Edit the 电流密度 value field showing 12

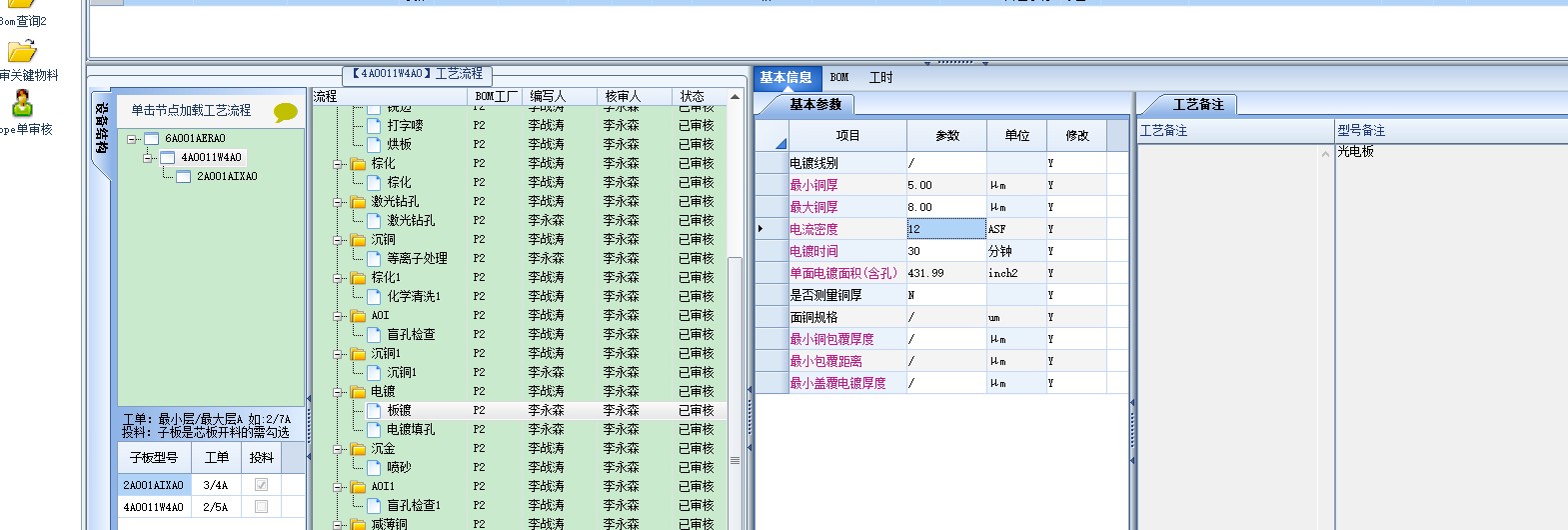(946, 229)
